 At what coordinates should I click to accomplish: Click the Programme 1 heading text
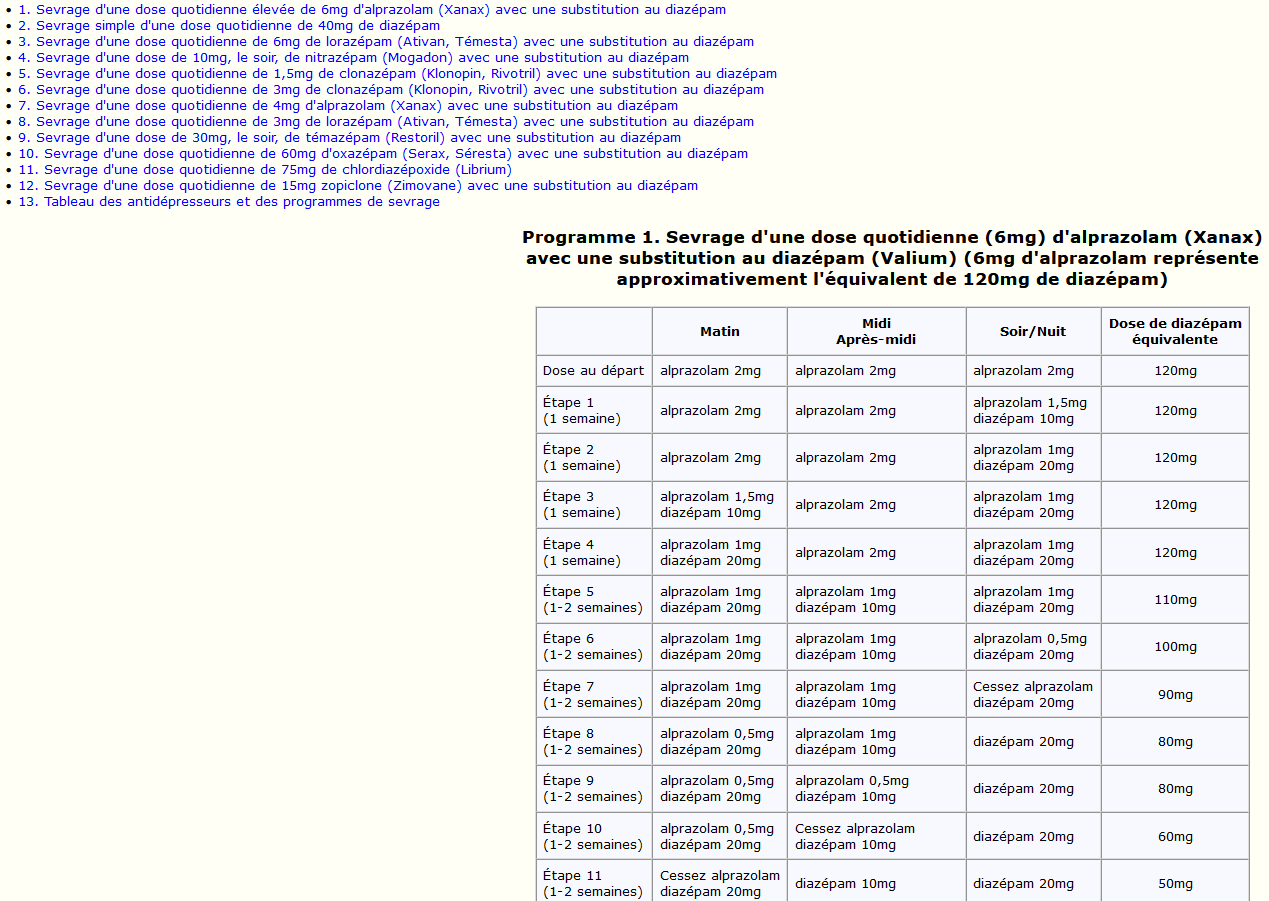coord(892,258)
